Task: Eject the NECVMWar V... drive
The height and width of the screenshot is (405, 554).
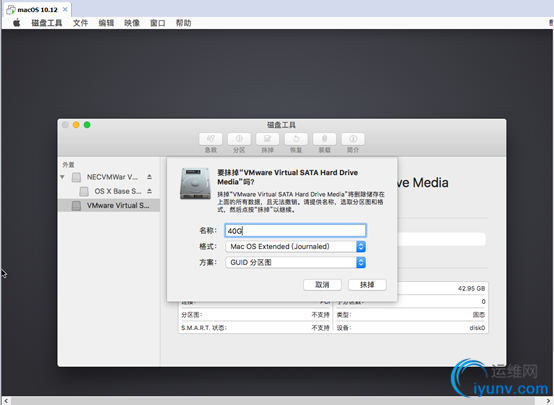Action: click(149, 177)
